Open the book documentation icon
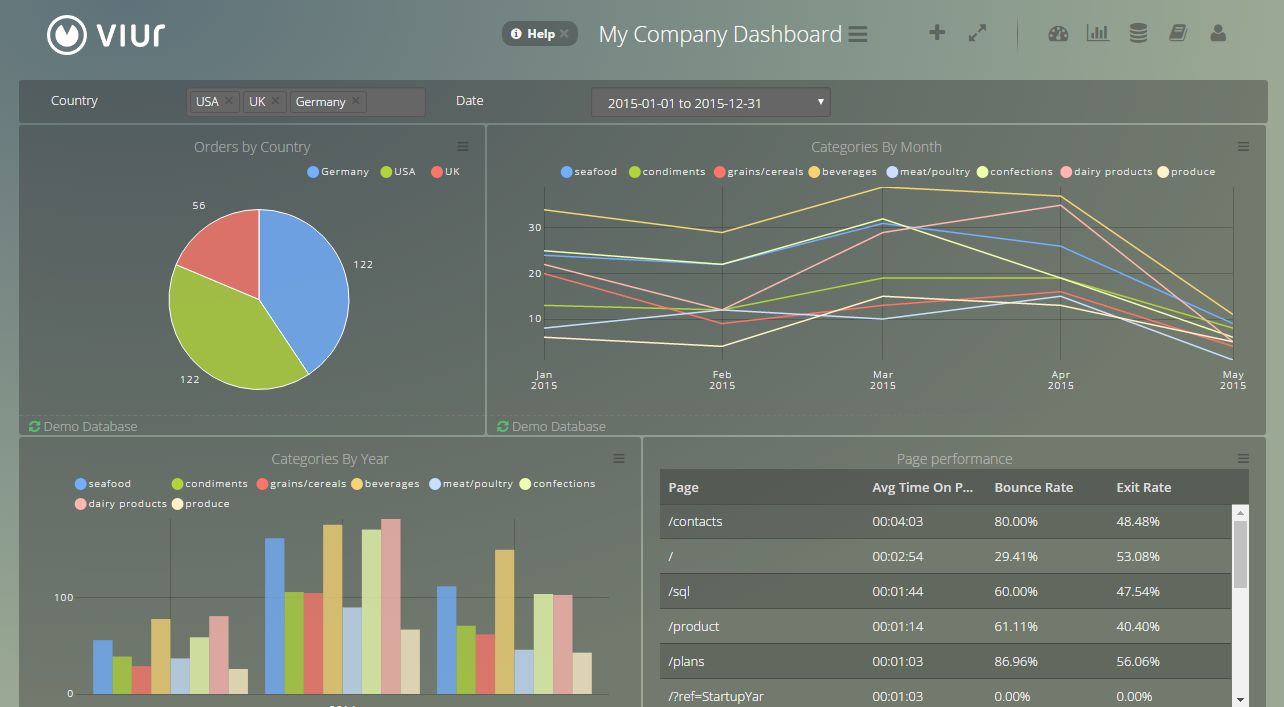 [x=1178, y=33]
